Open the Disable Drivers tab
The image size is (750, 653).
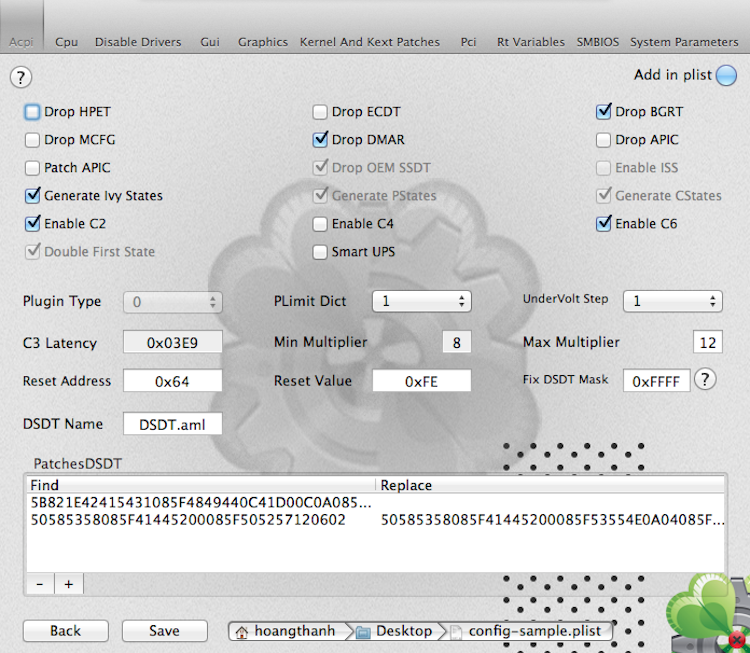coord(138,42)
